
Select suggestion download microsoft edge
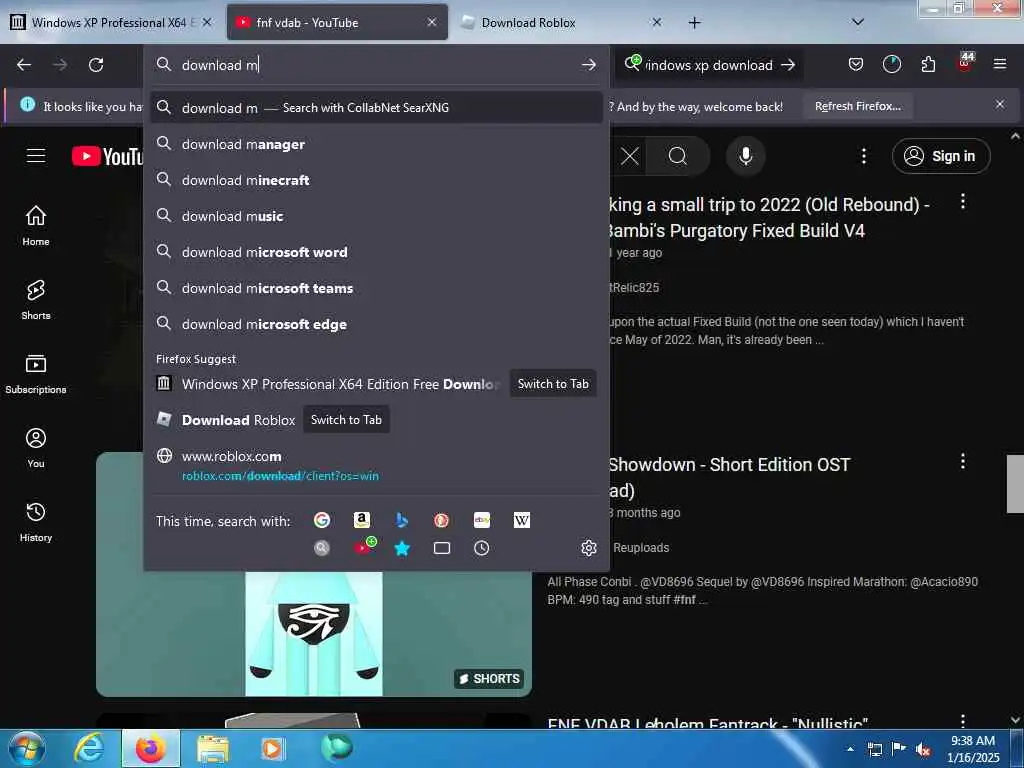pyautogui.click(x=376, y=323)
